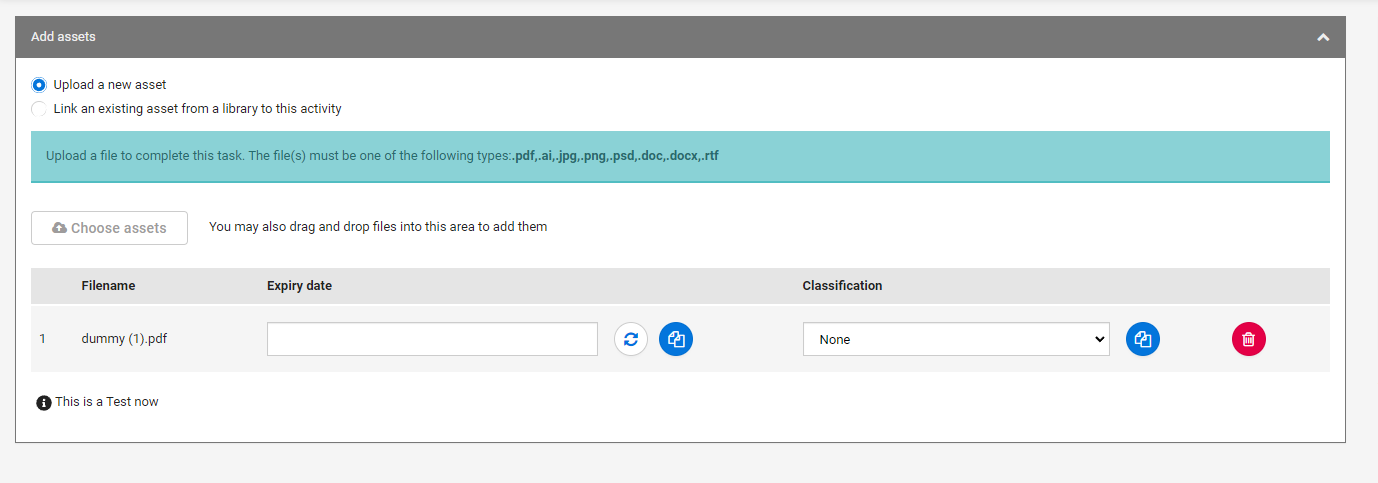The width and height of the screenshot is (1378, 483).
Task: Click the Filename column header
Action: (108, 286)
